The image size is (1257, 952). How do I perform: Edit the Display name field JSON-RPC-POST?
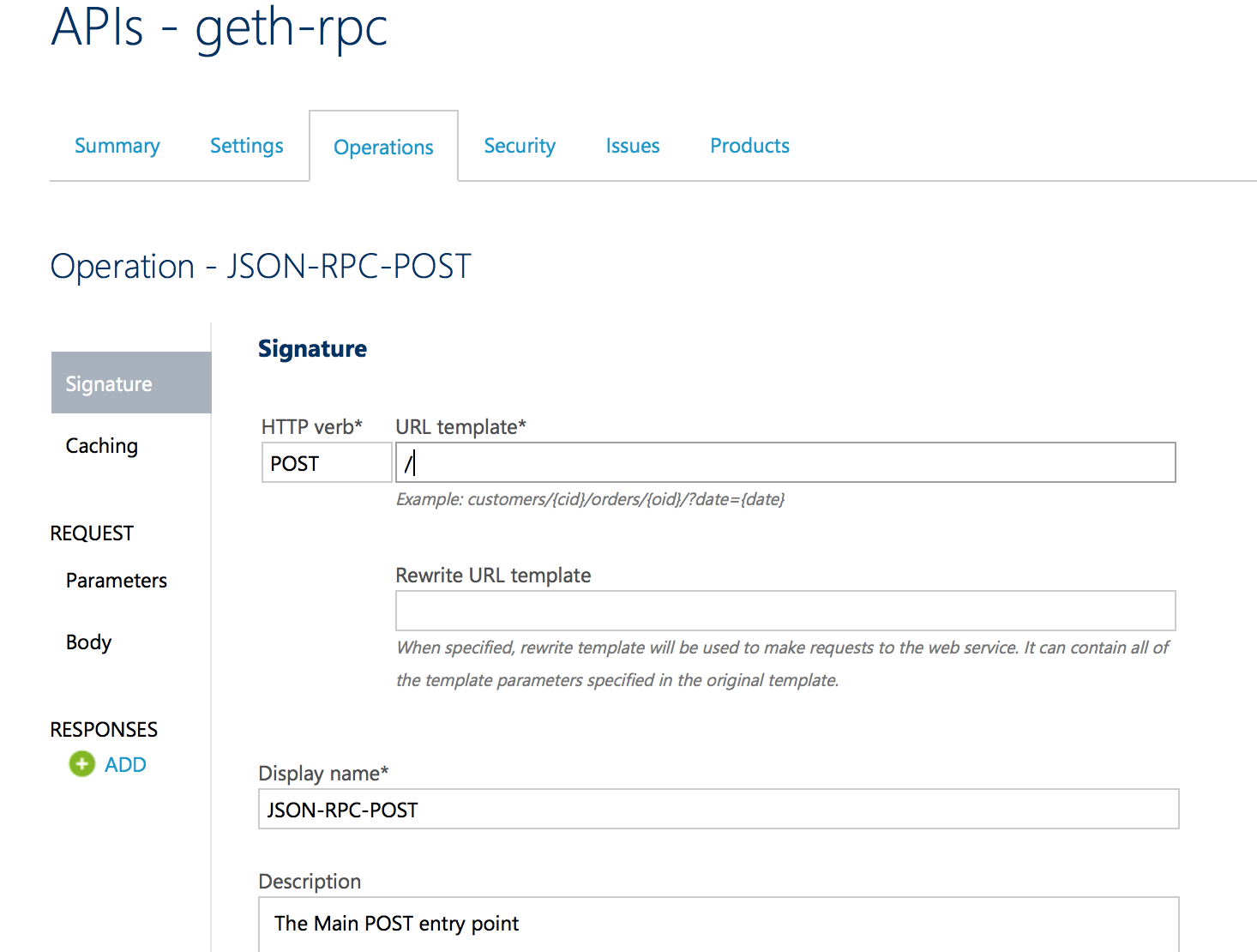pyautogui.click(x=718, y=809)
